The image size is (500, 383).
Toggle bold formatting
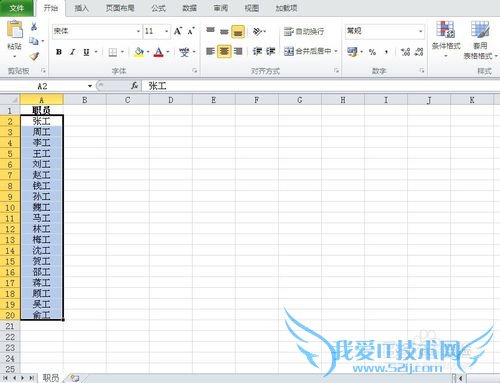(x=59, y=52)
